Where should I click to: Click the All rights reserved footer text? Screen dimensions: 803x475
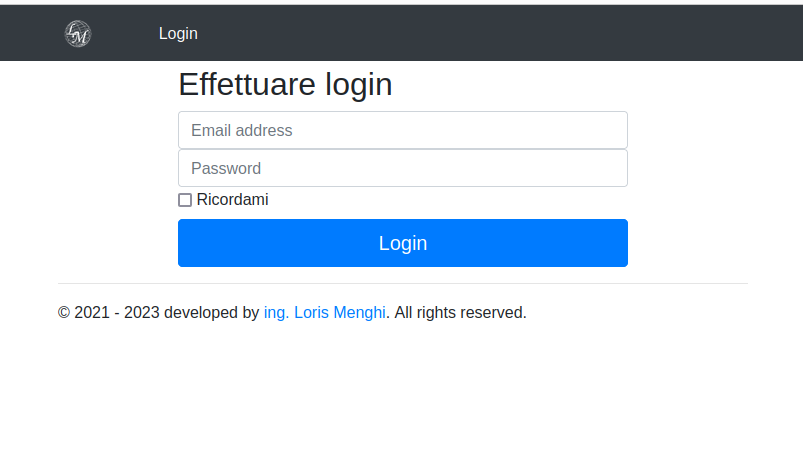click(x=460, y=313)
